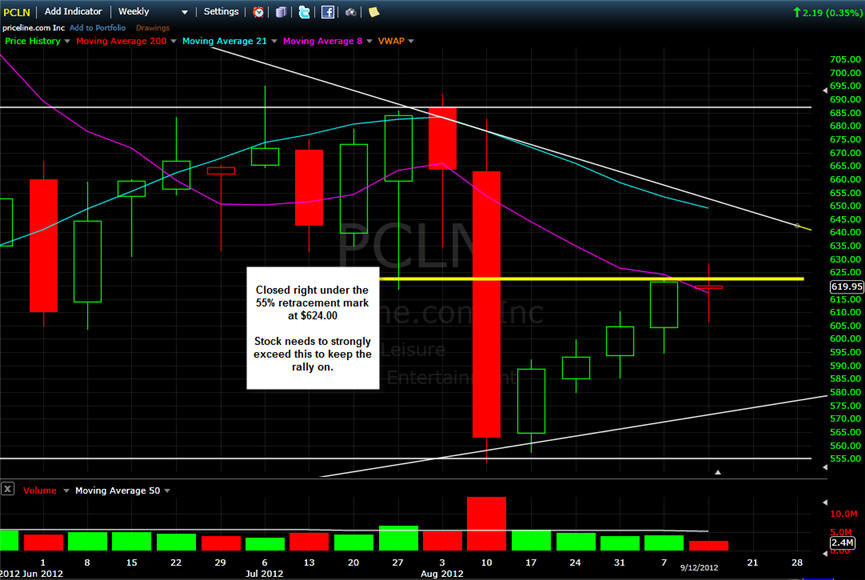Share the chart via the Twitter icon
The height and width of the screenshot is (580, 865).
pyautogui.click(x=304, y=12)
